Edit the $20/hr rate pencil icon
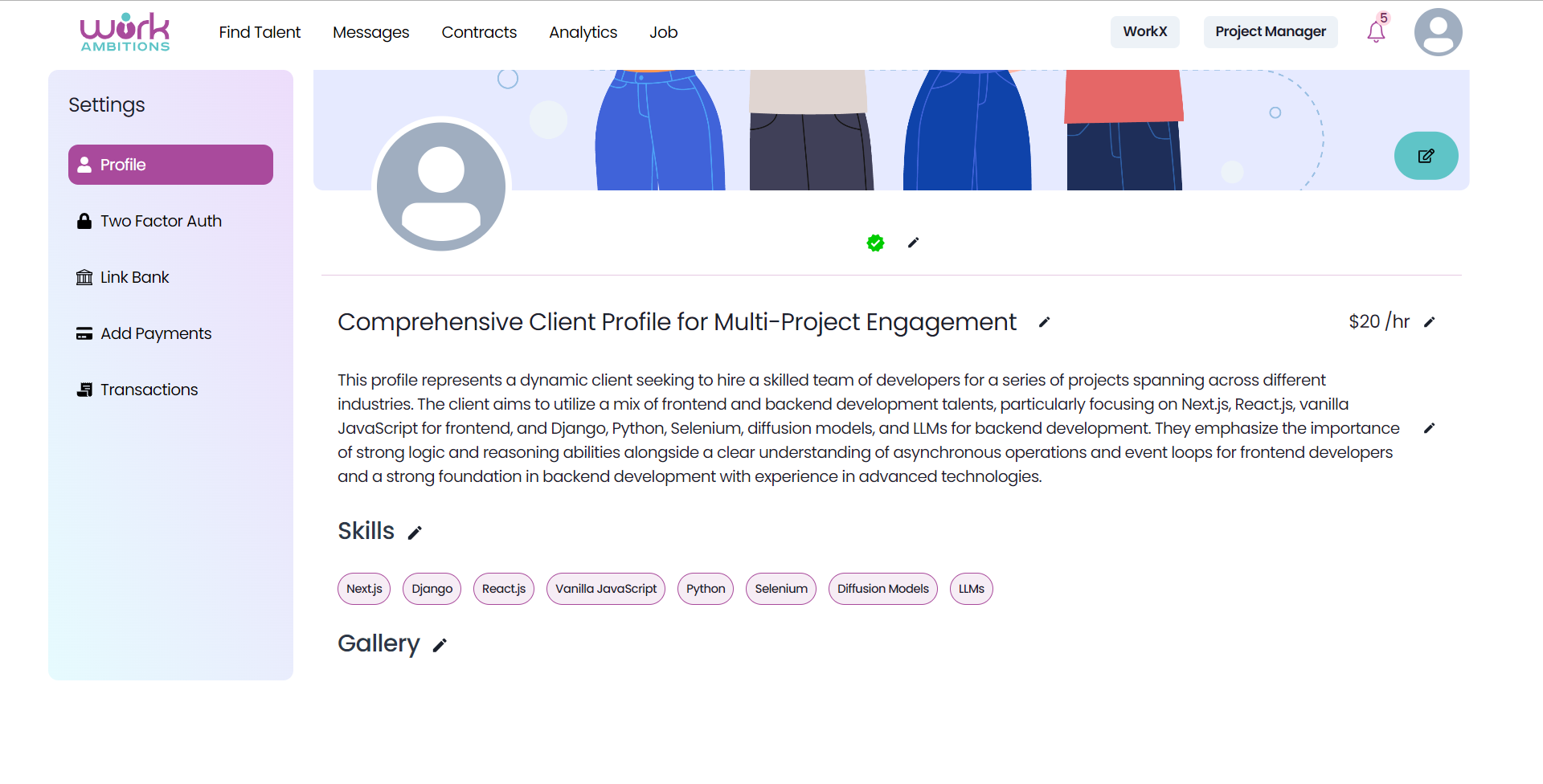The height and width of the screenshot is (784, 1543). coord(1429,322)
